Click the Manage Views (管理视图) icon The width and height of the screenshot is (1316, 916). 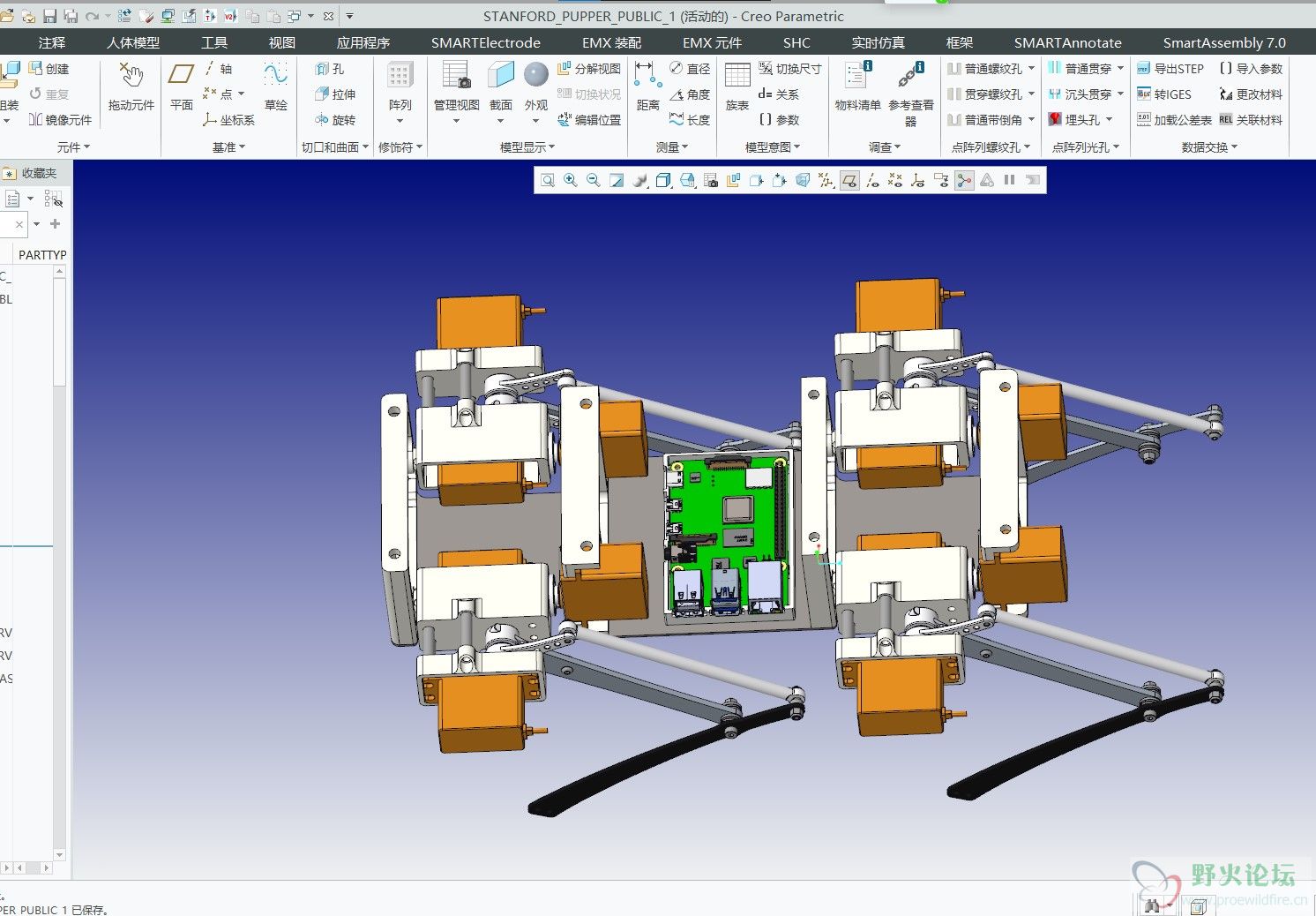click(x=457, y=76)
